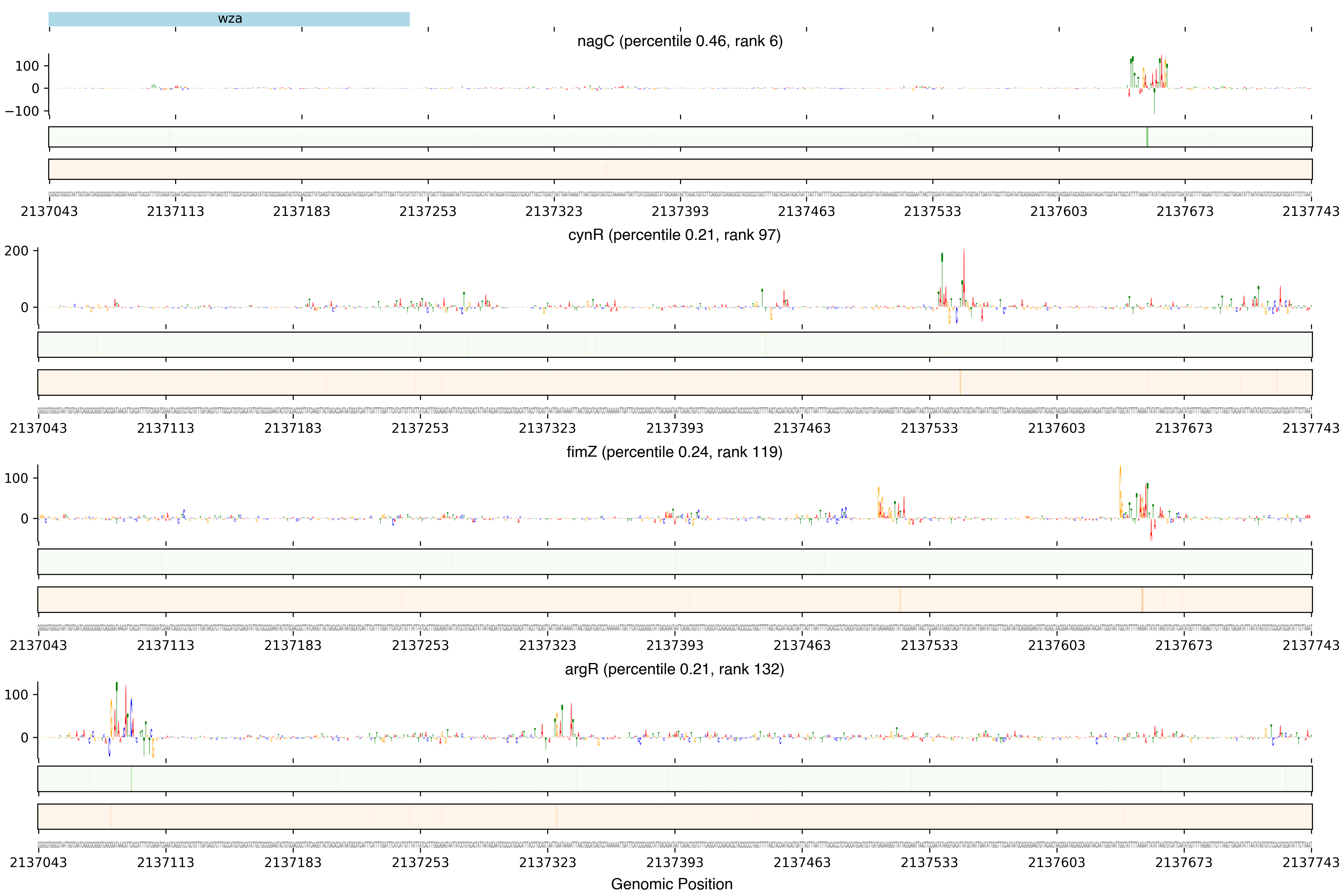Click the tallest red peak in cynR plot
Screen dimensions: 1344x896
(x=964, y=274)
